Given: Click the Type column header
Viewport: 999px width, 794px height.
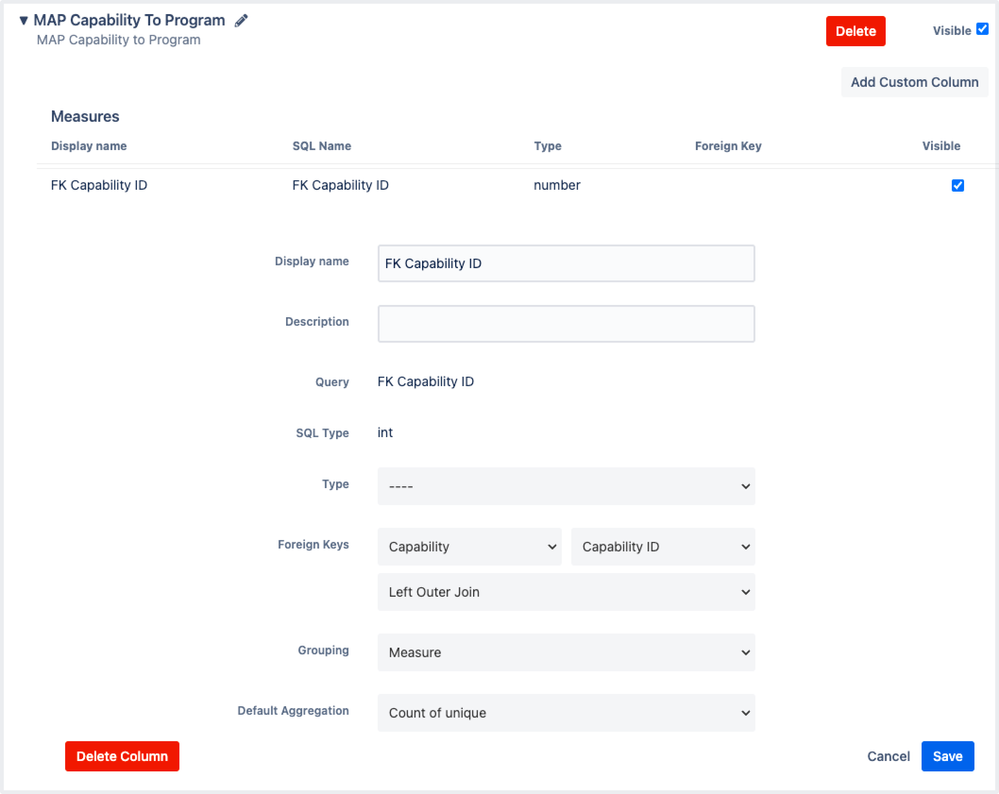Looking at the screenshot, I should [x=547, y=146].
